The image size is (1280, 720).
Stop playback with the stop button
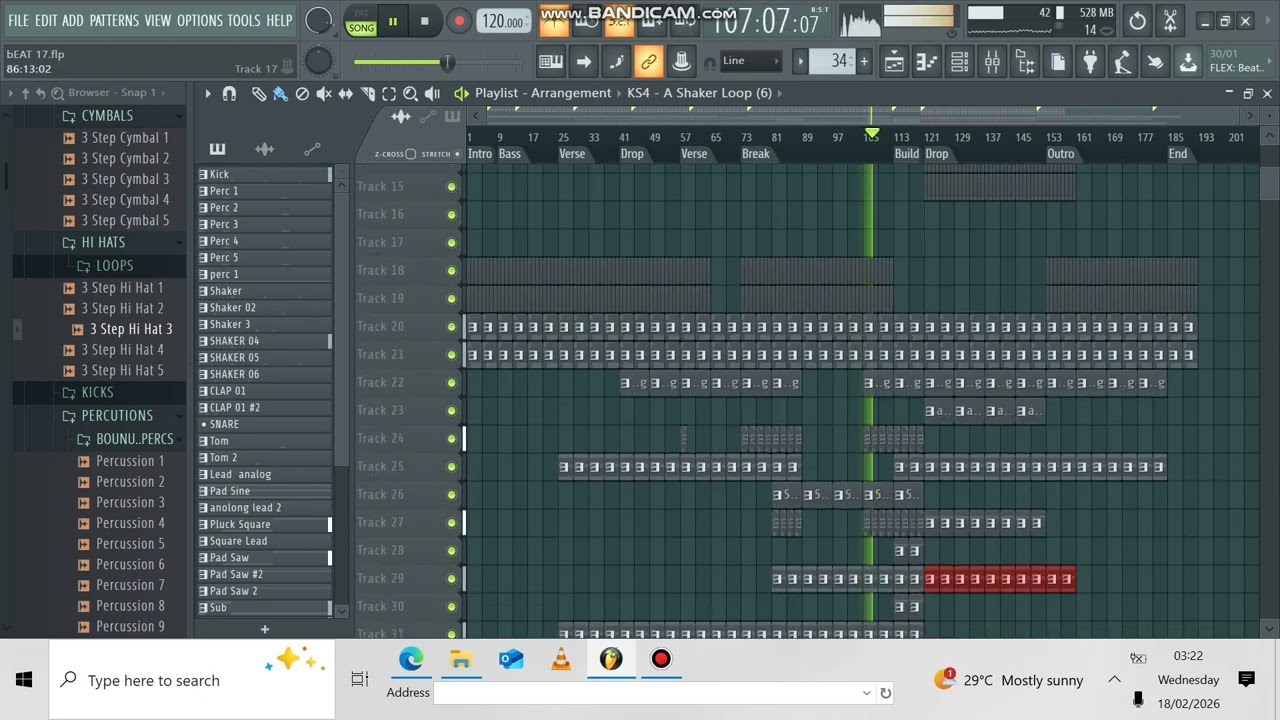pyautogui.click(x=425, y=21)
